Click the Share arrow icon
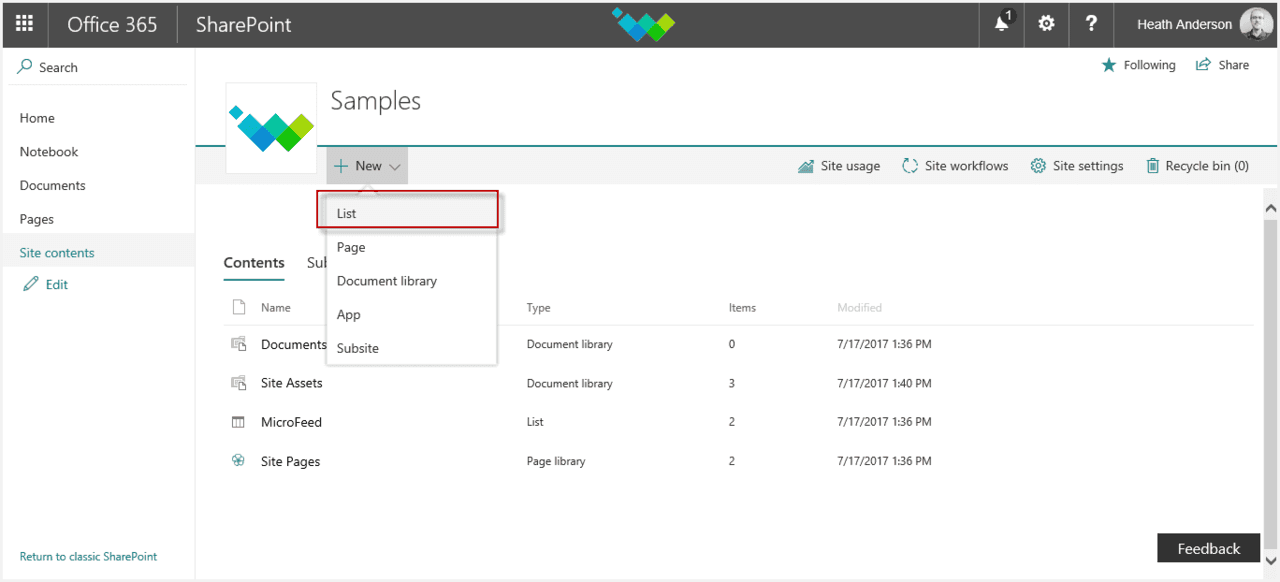 1204,65
